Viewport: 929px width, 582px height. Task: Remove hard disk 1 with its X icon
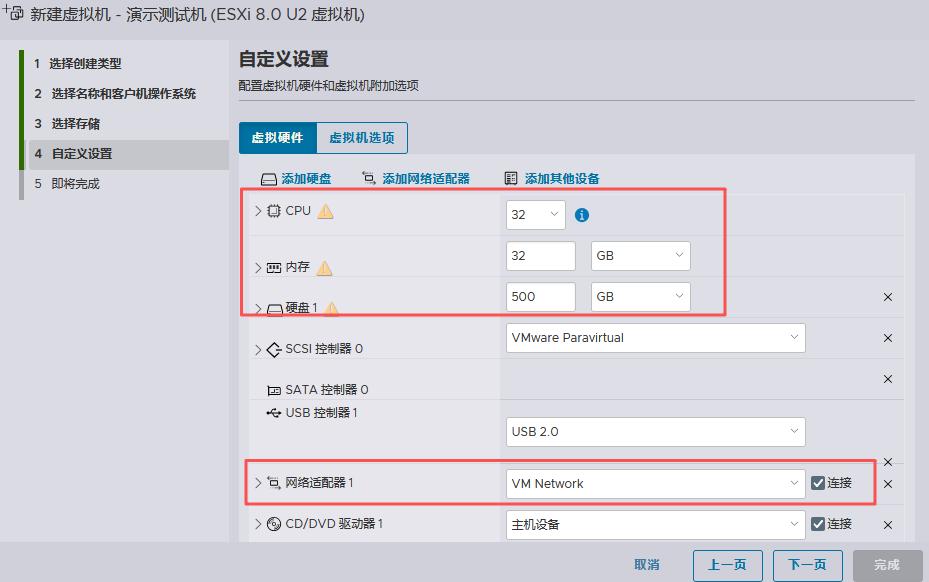tap(887, 297)
